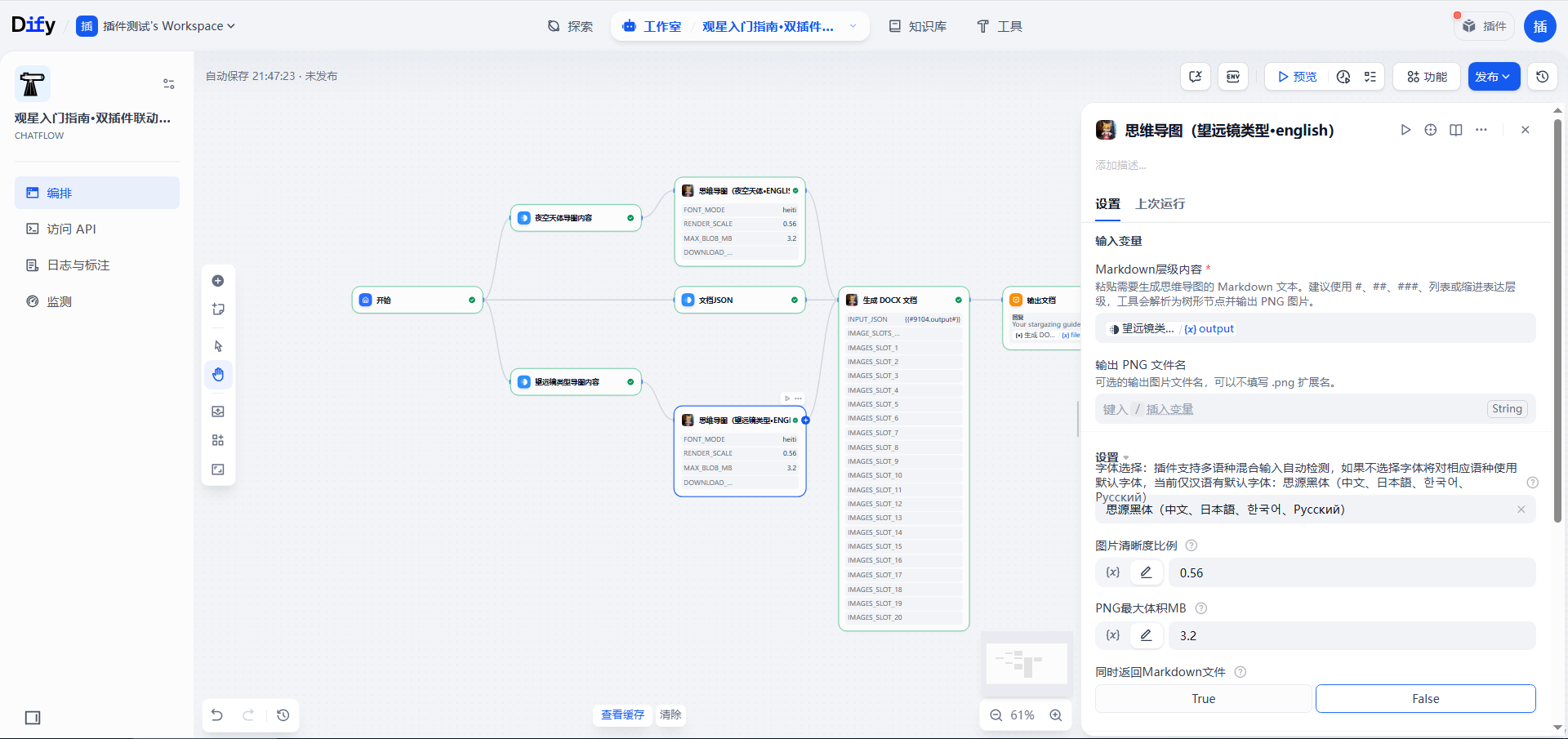Switch to the 上次运行 tab
Viewport: 1568px width, 739px height.
click(1160, 204)
